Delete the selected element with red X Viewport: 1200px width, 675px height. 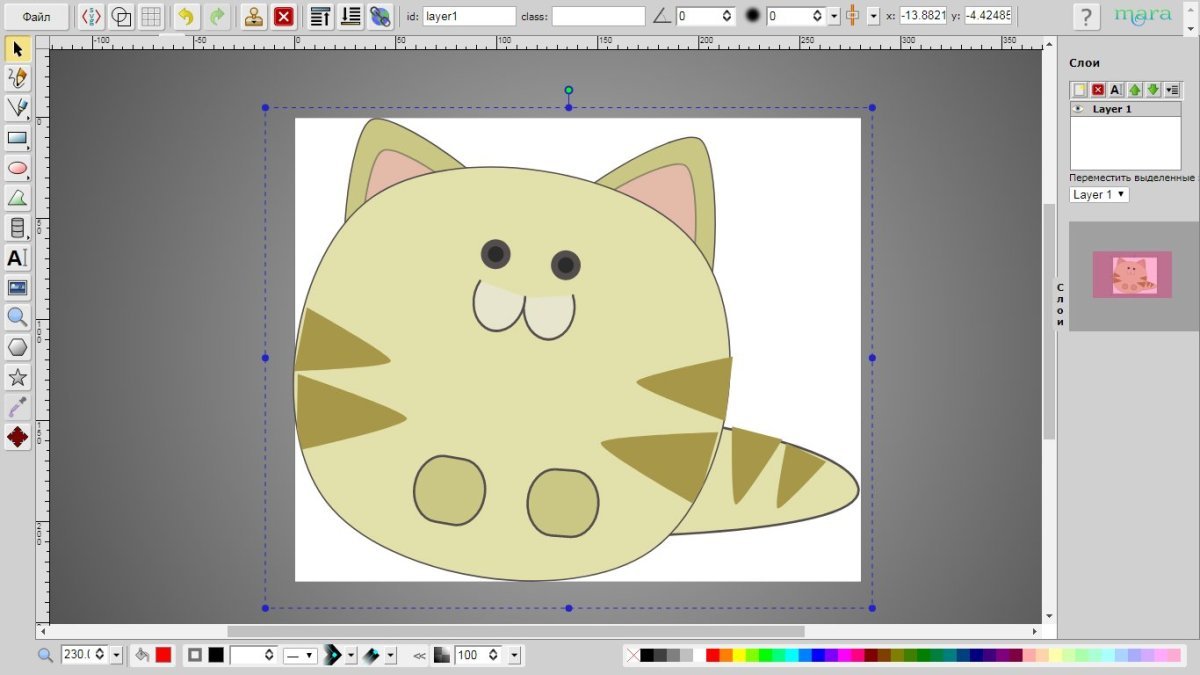click(x=284, y=16)
